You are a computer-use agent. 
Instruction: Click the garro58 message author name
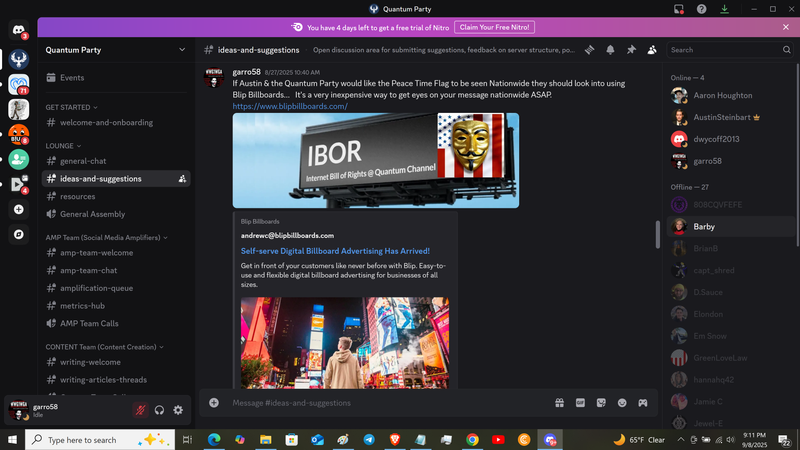(x=246, y=72)
